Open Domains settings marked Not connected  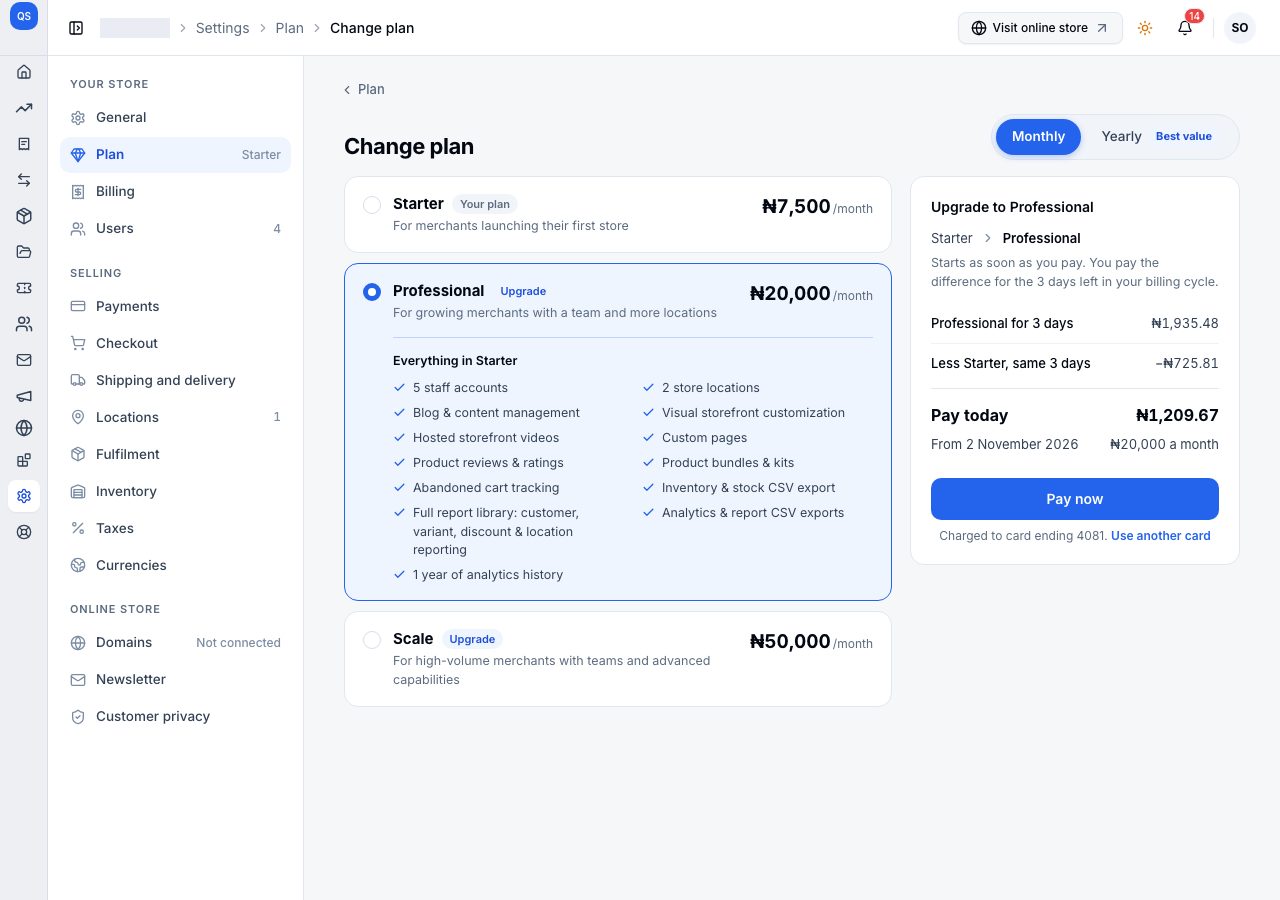[175, 642]
